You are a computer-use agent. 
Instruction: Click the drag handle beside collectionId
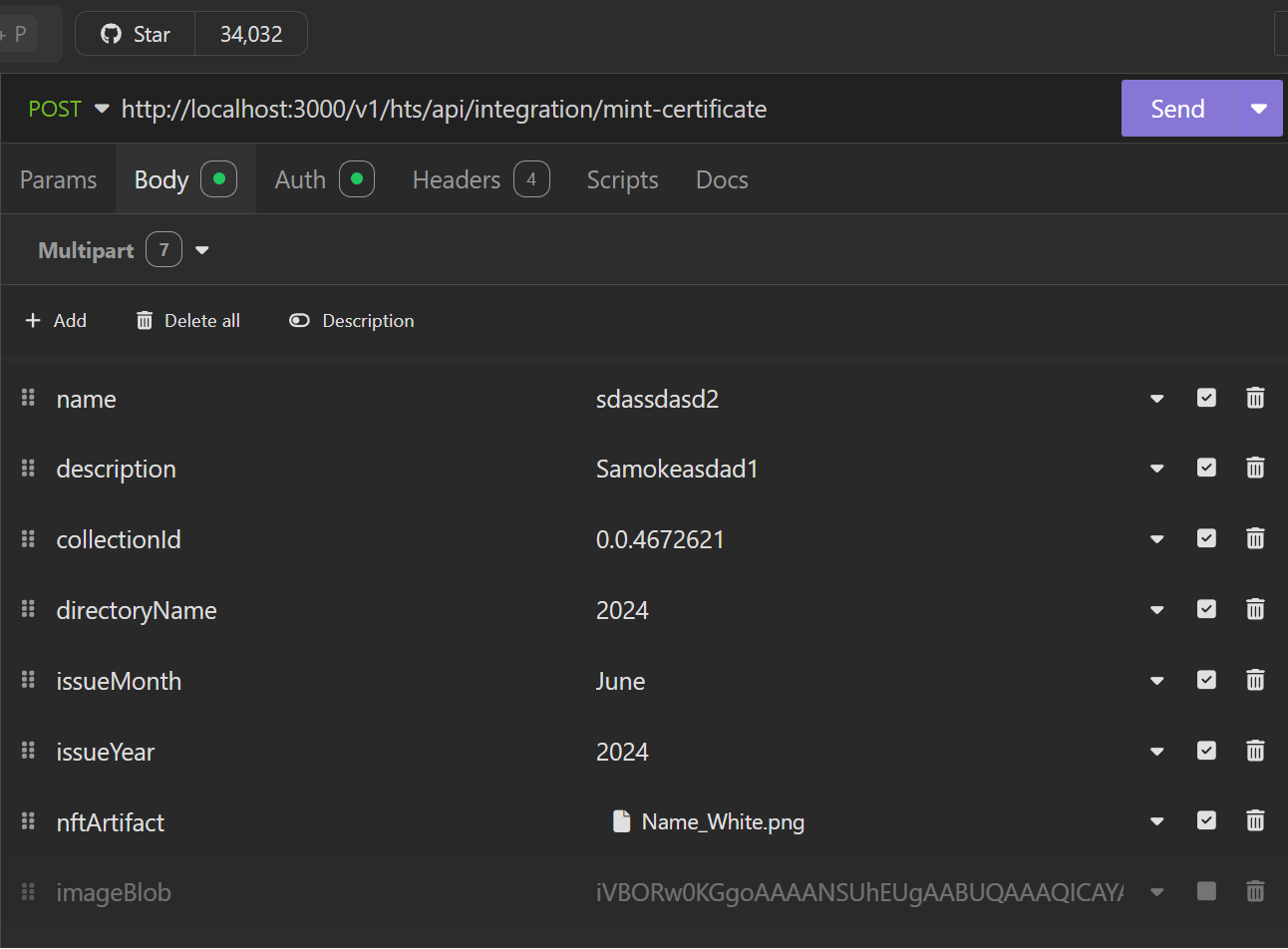click(x=28, y=538)
